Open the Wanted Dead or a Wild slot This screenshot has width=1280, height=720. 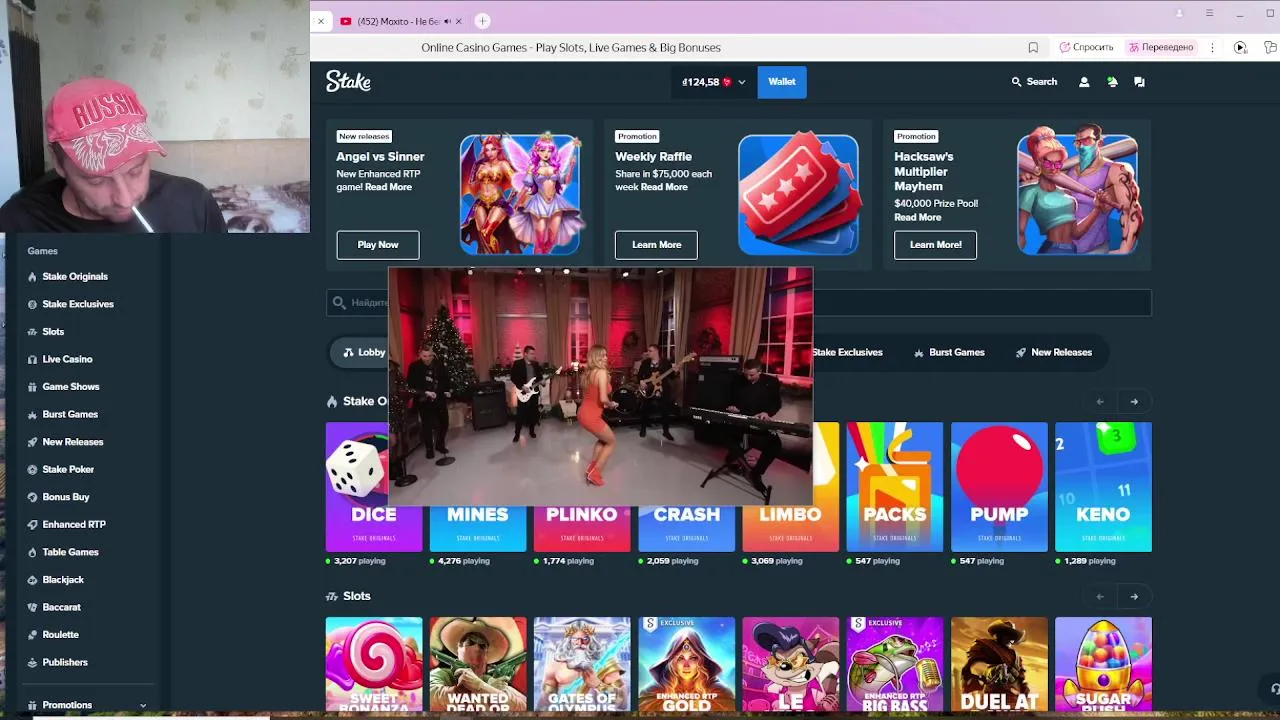click(478, 664)
